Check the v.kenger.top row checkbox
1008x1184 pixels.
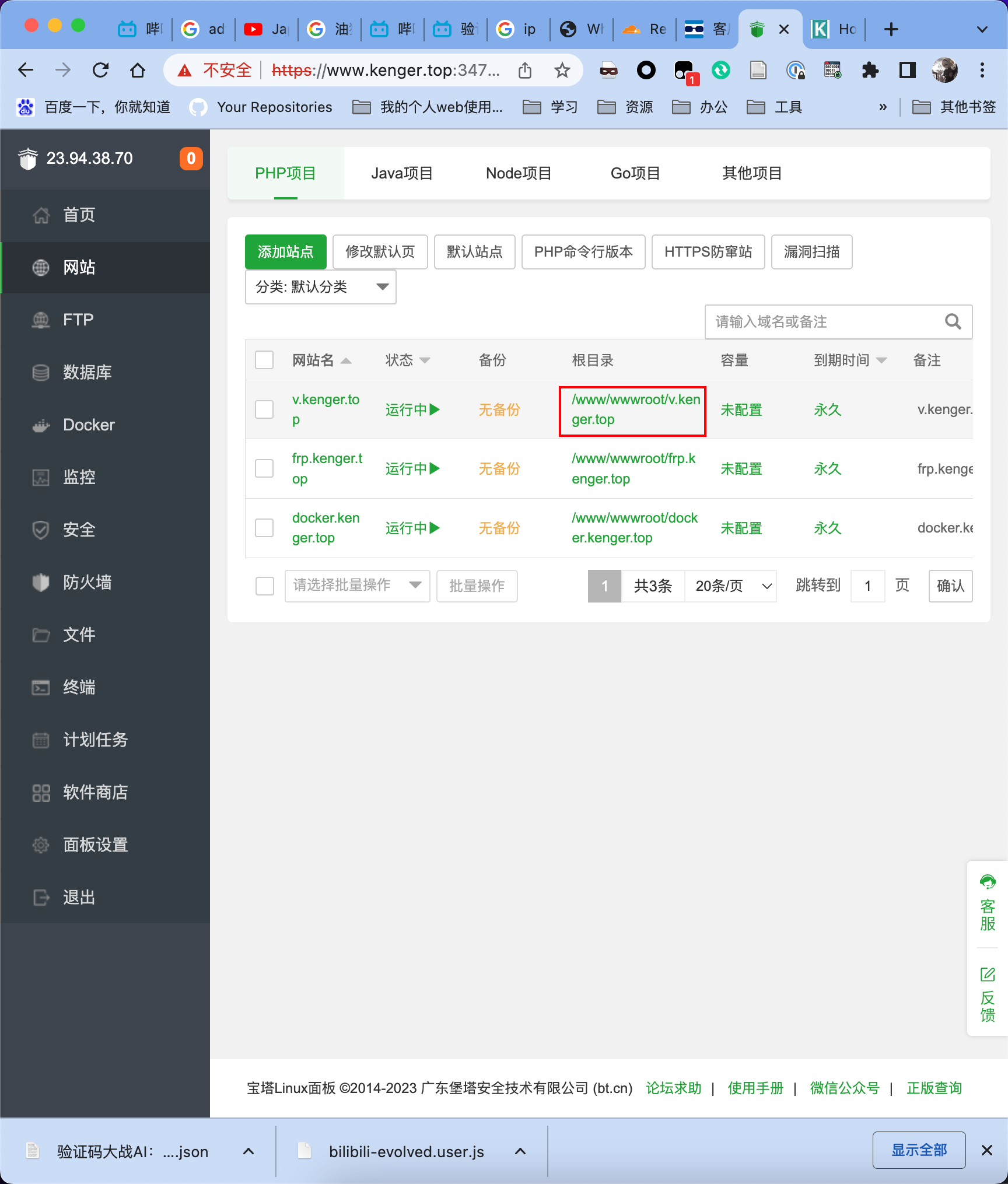point(264,409)
